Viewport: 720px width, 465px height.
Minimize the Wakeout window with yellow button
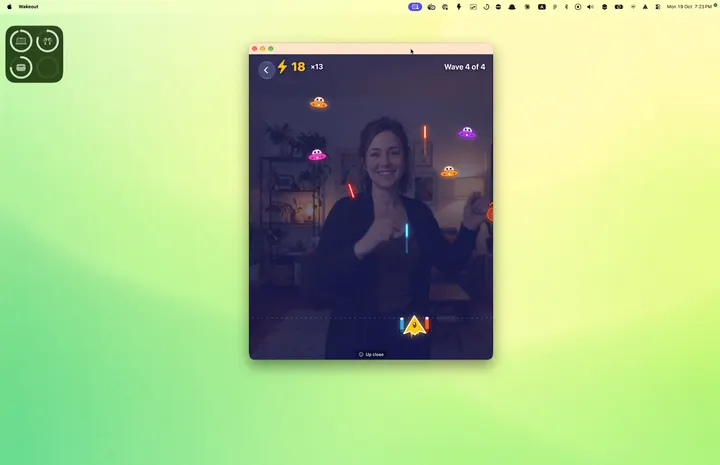[x=263, y=49]
